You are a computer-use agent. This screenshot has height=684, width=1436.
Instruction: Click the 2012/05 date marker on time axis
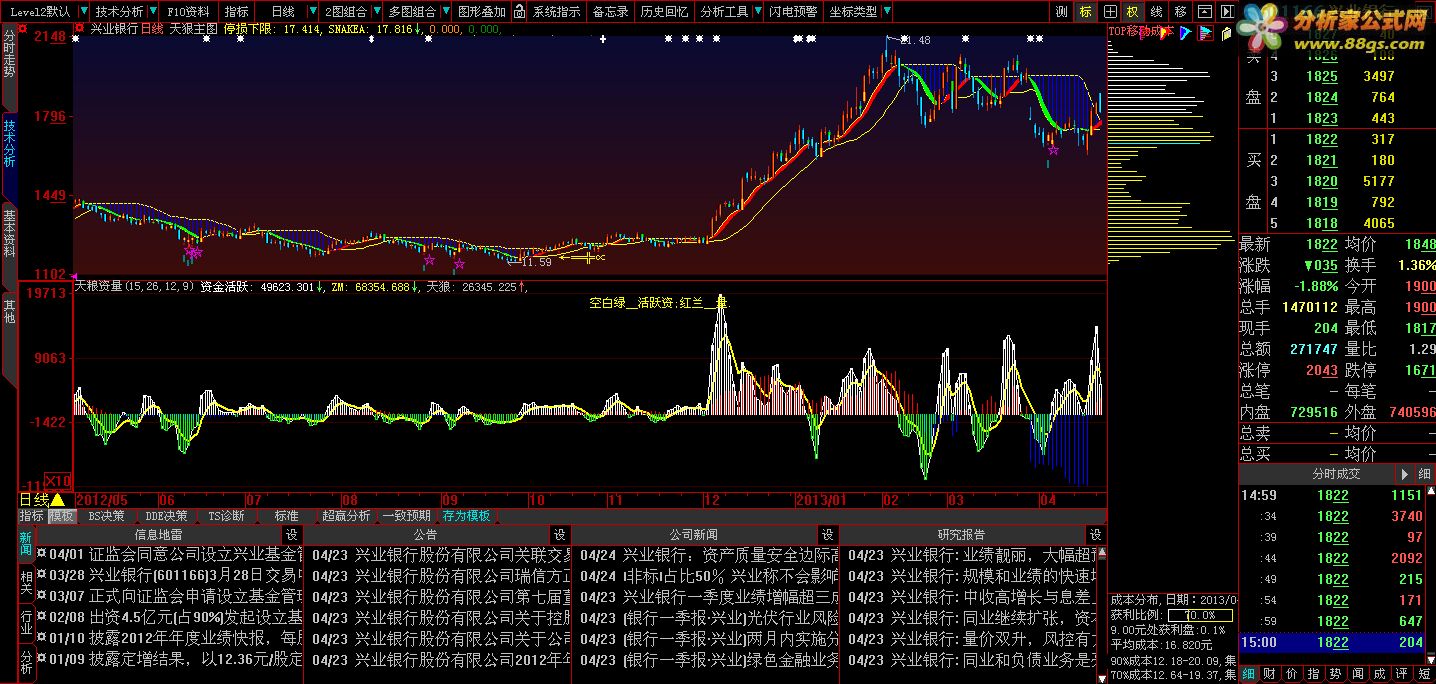(x=102, y=499)
